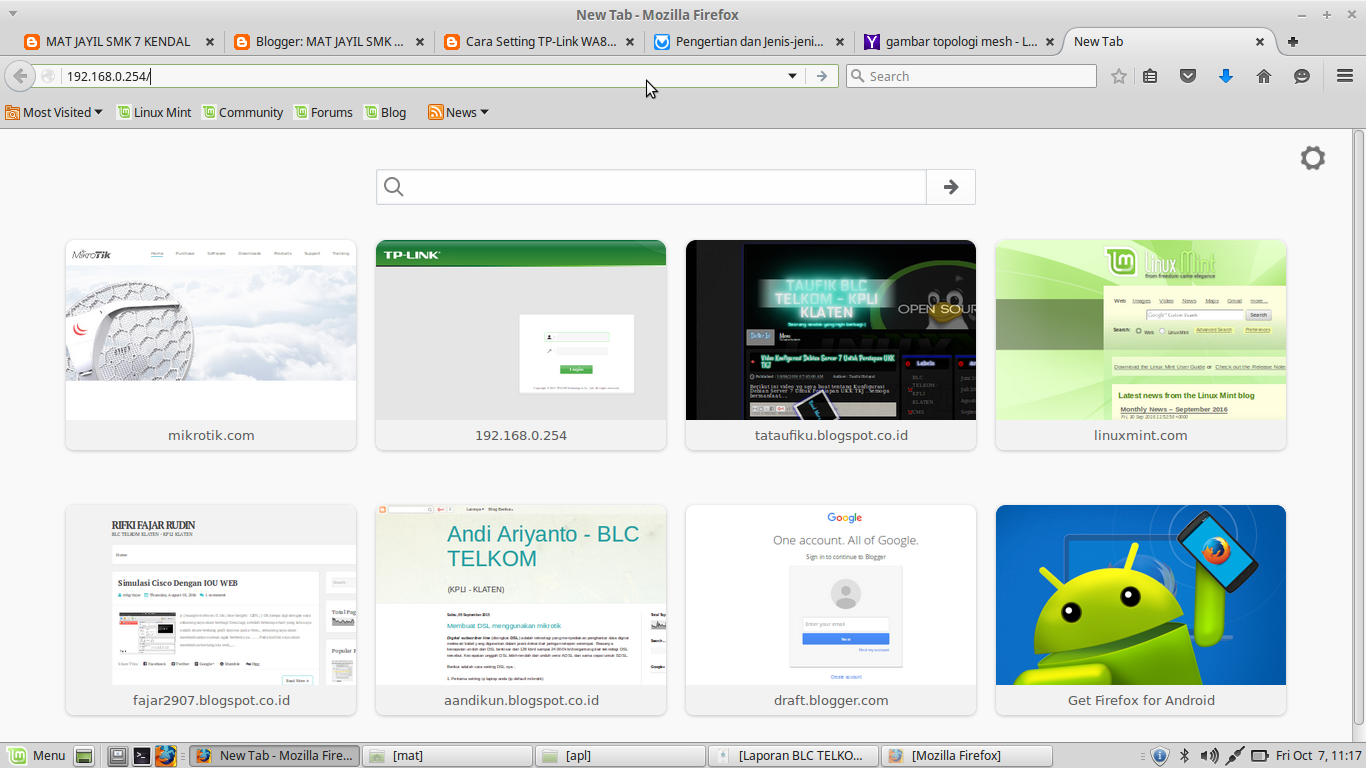Show the desktop from the panel
The height and width of the screenshot is (768, 1366).
point(84,756)
